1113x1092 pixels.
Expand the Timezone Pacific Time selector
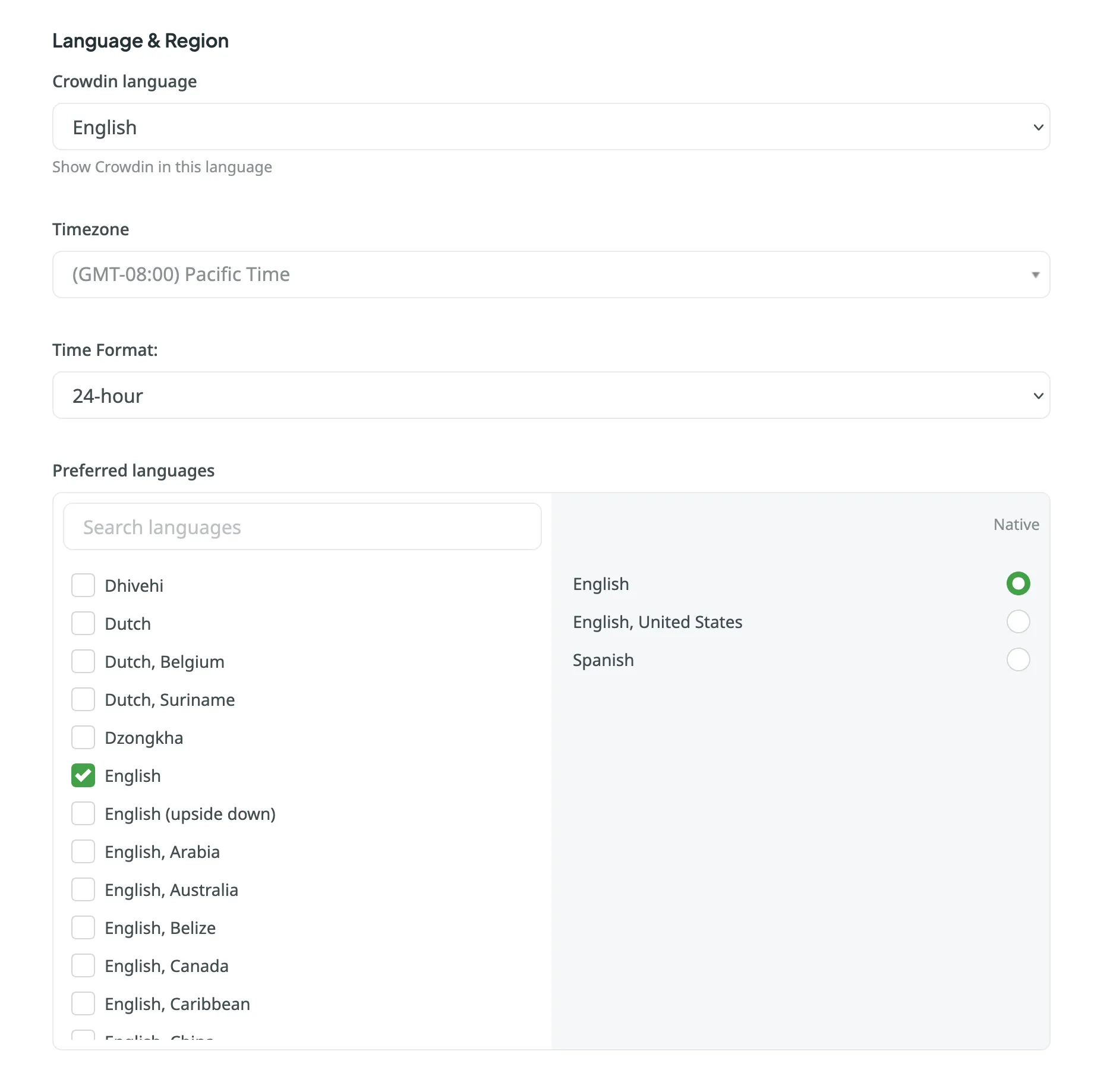(x=550, y=274)
